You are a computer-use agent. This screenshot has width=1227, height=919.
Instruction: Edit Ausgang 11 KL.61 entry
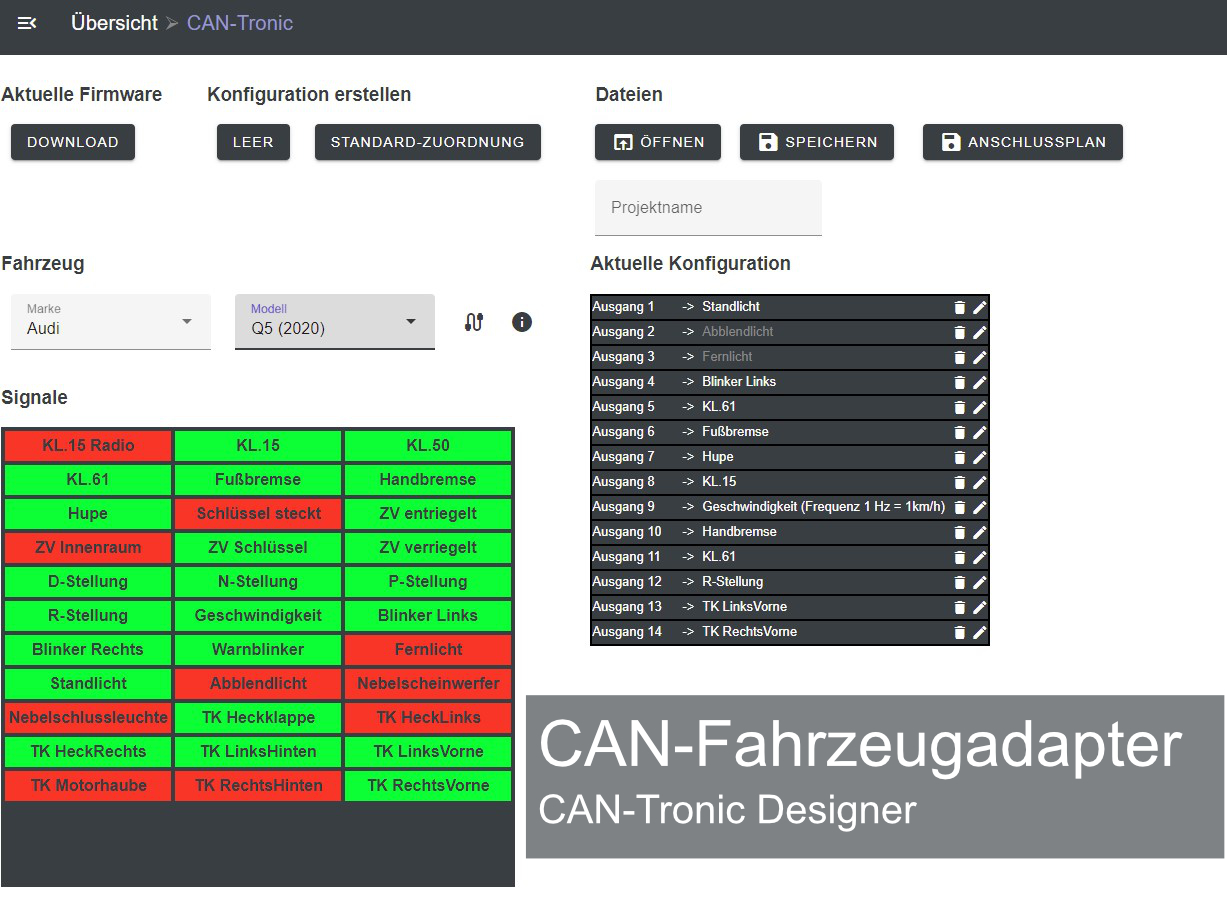coord(980,557)
